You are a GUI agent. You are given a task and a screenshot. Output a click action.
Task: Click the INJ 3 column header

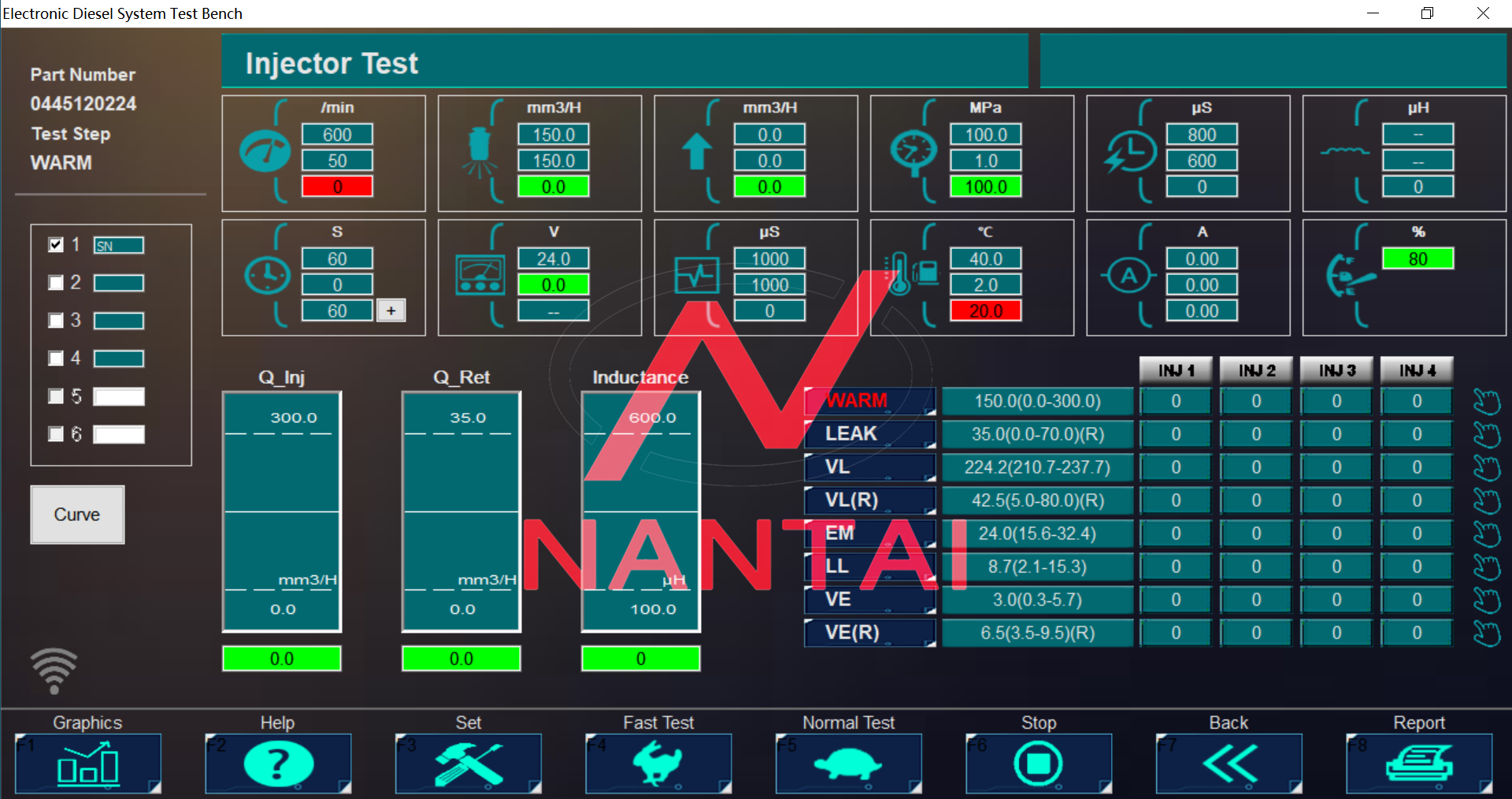coord(1337,370)
